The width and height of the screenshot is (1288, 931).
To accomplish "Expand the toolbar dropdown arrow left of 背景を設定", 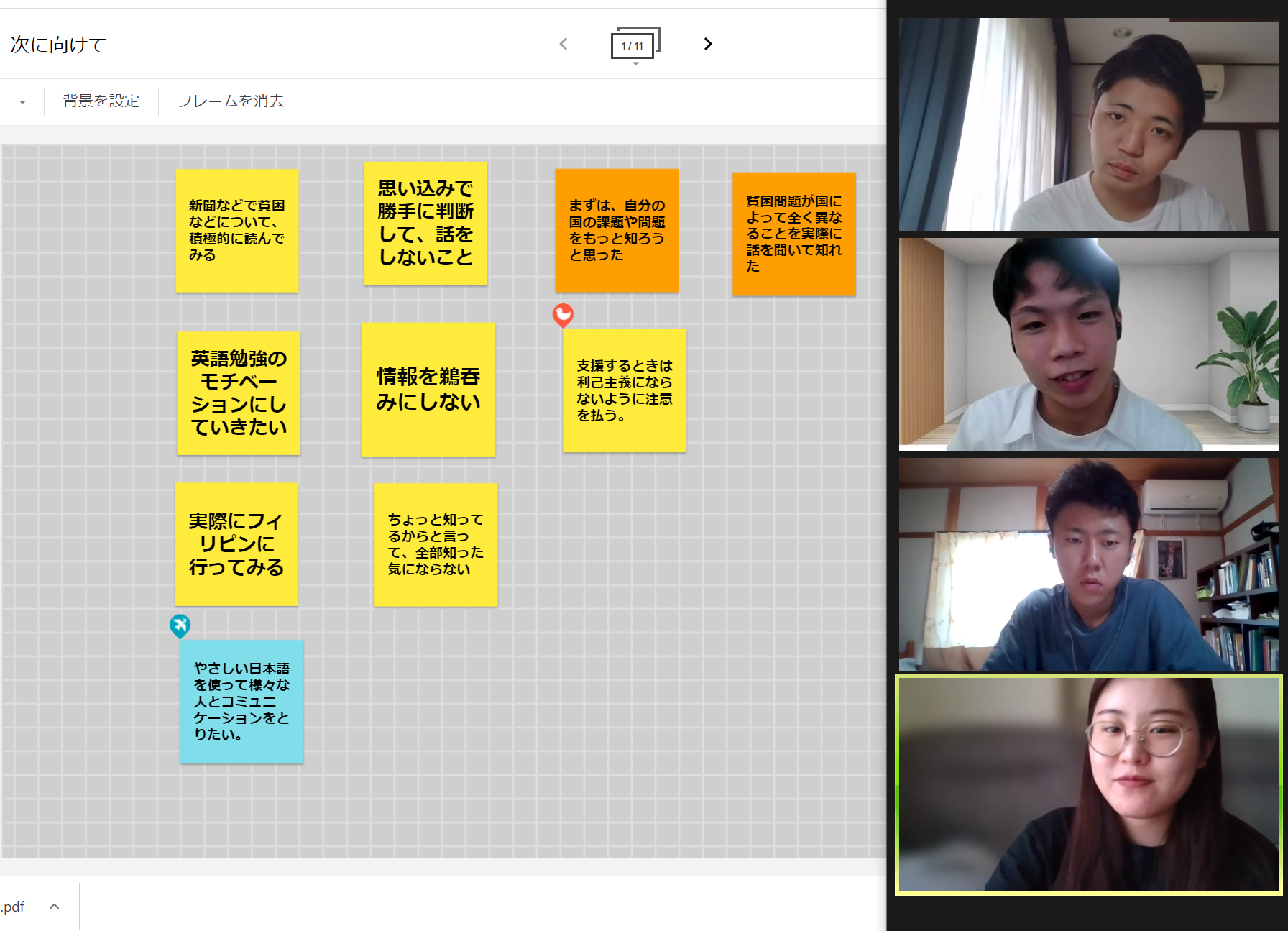I will (x=22, y=102).
